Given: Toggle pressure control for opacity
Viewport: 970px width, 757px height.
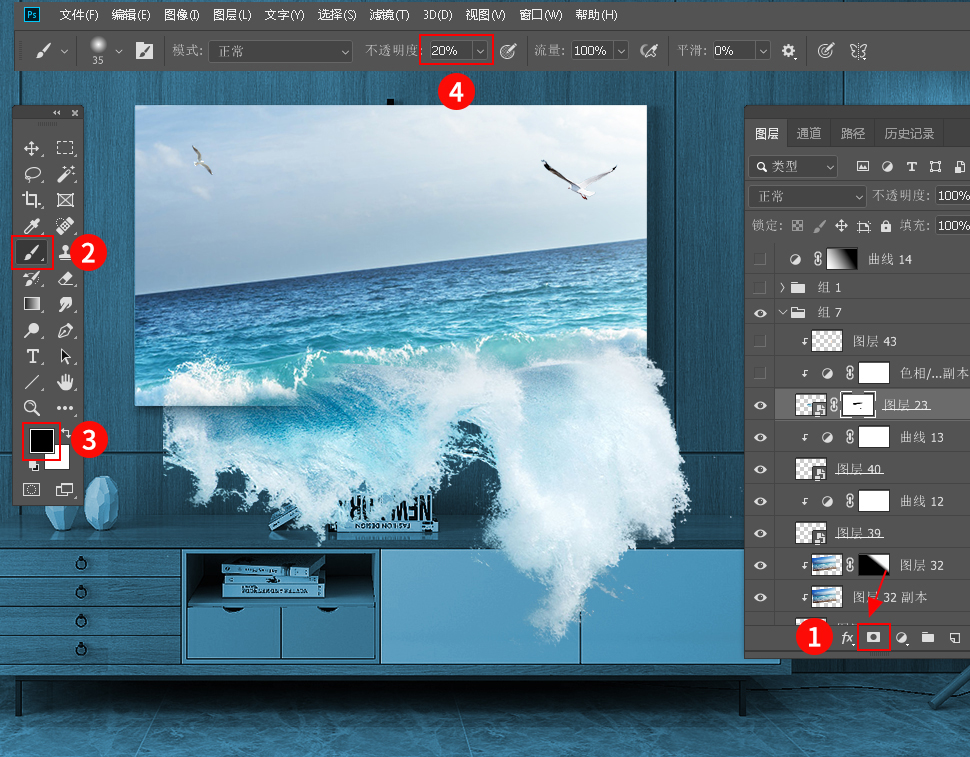Looking at the screenshot, I should 508,51.
